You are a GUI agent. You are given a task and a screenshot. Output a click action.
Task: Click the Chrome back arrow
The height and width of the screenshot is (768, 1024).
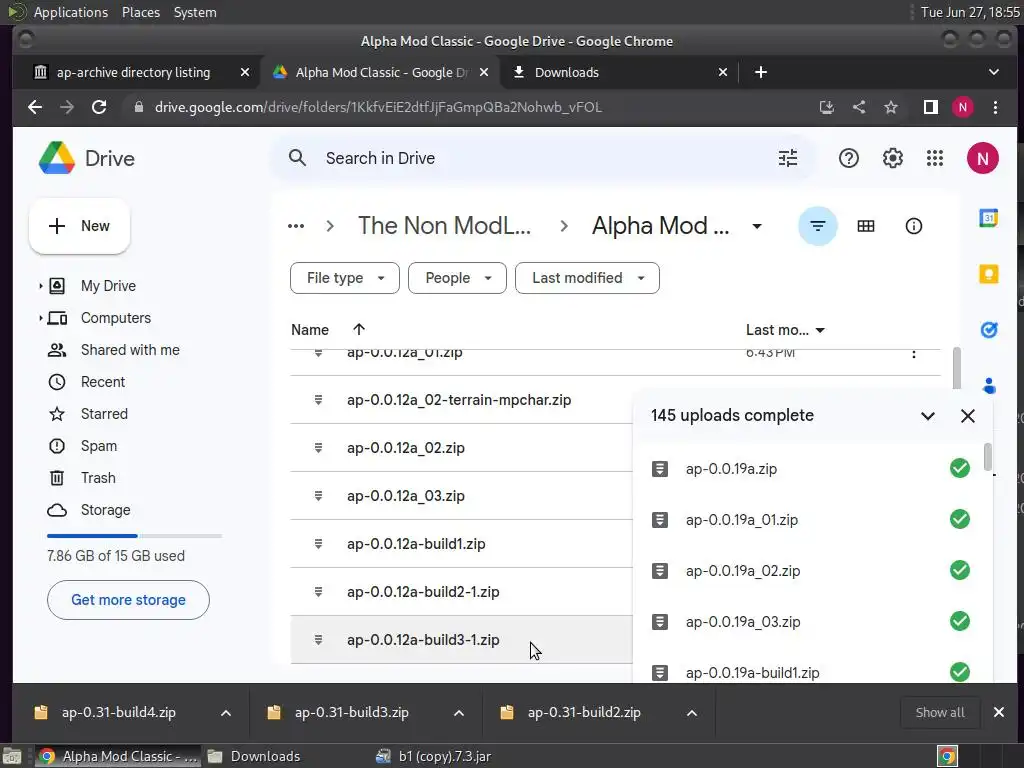coord(35,107)
